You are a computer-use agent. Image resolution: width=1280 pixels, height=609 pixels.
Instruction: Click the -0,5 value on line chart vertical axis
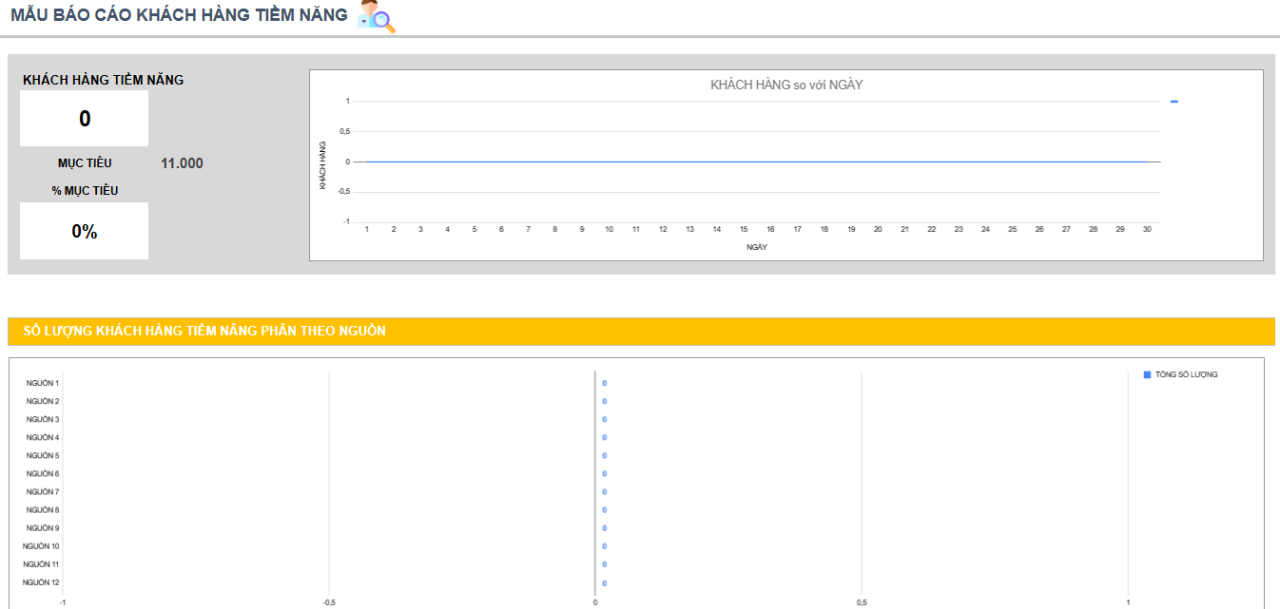point(342,192)
